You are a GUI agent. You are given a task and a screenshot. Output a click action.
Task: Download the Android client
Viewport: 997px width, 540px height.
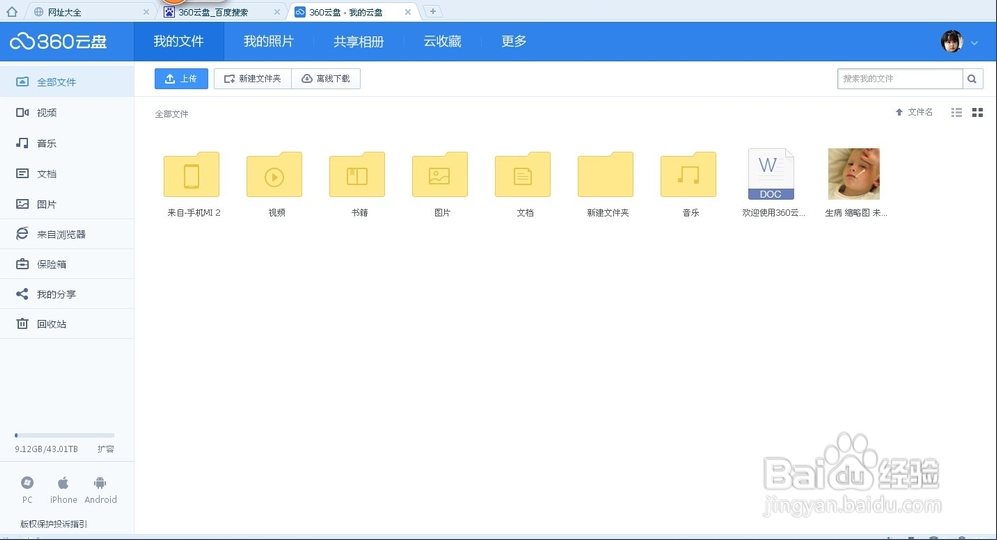pos(100,490)
